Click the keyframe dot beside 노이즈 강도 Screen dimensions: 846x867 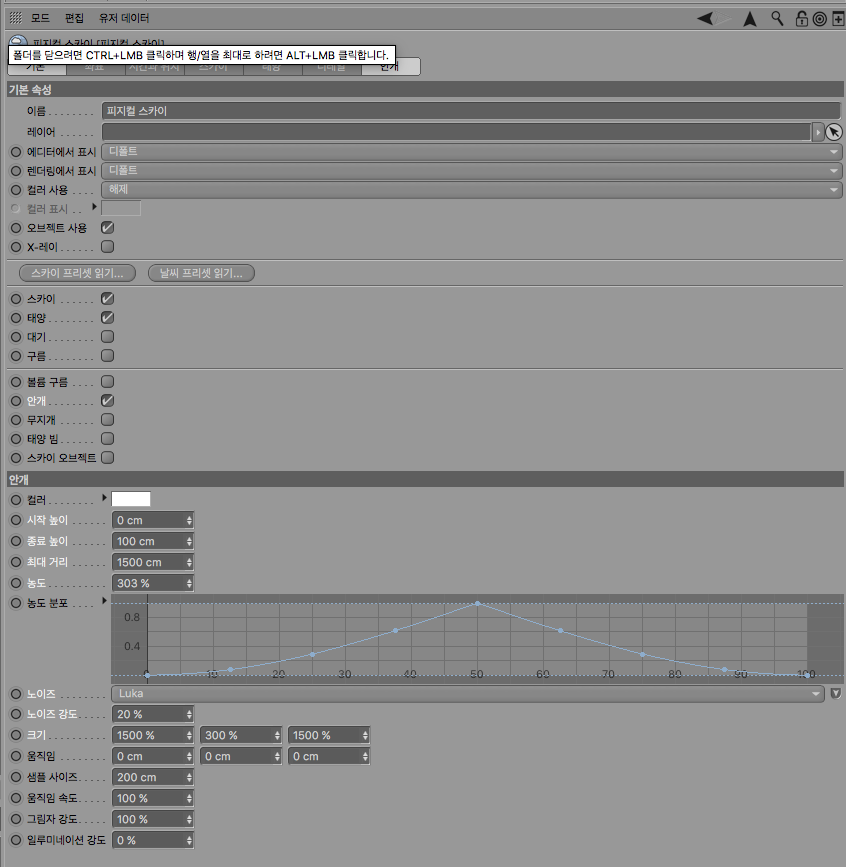point(16,714)
